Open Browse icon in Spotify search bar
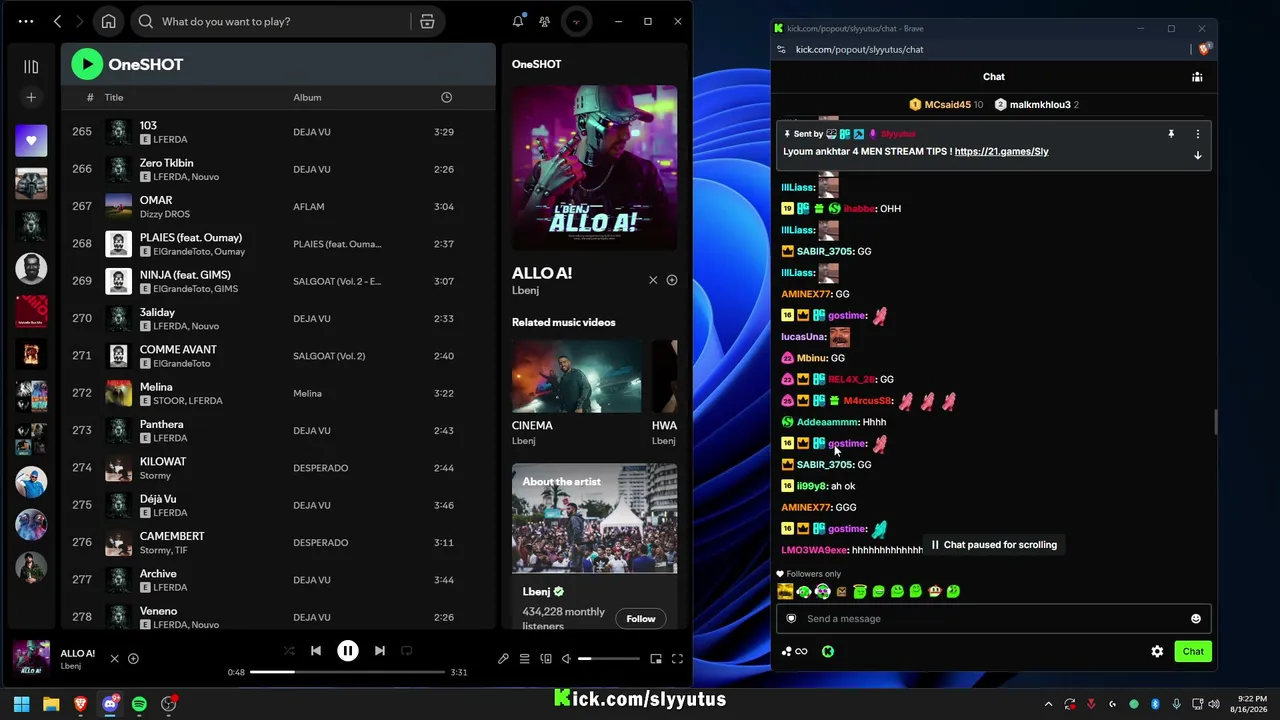1280x720 pixels. (x=427, y=21)
